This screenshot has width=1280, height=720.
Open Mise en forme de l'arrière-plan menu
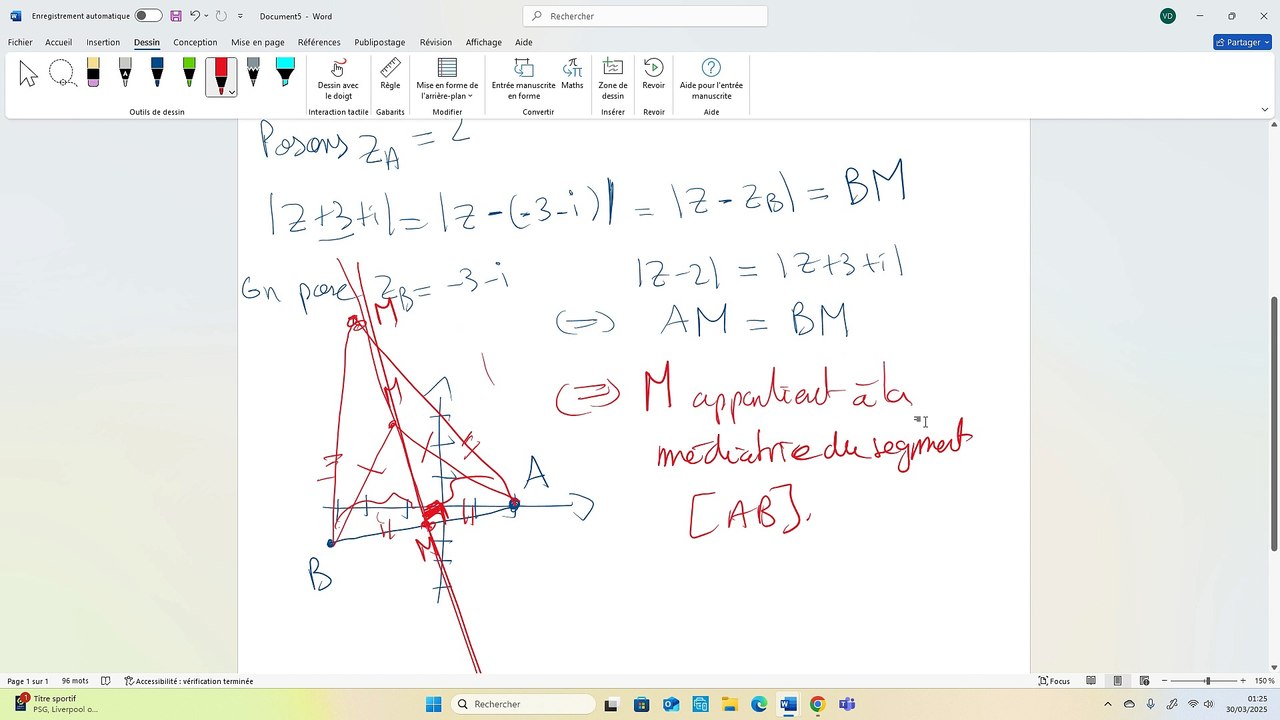tap(447, 79)
